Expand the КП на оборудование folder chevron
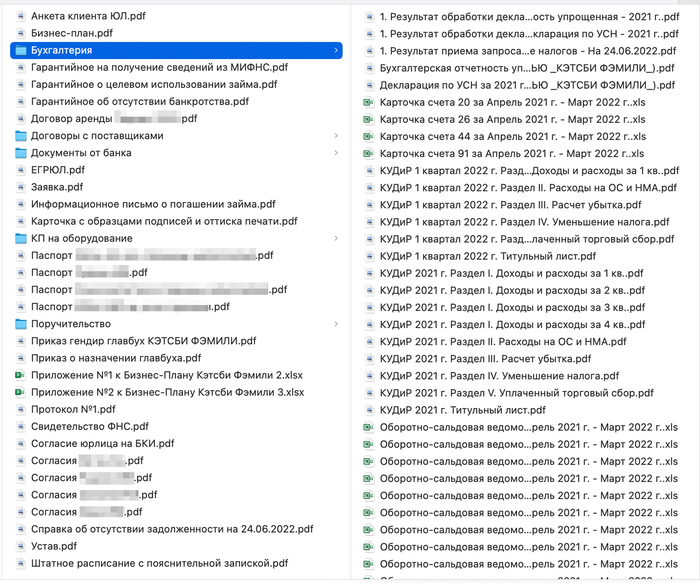The height and width of the screenshot is (583, 700). pos(336,238)
